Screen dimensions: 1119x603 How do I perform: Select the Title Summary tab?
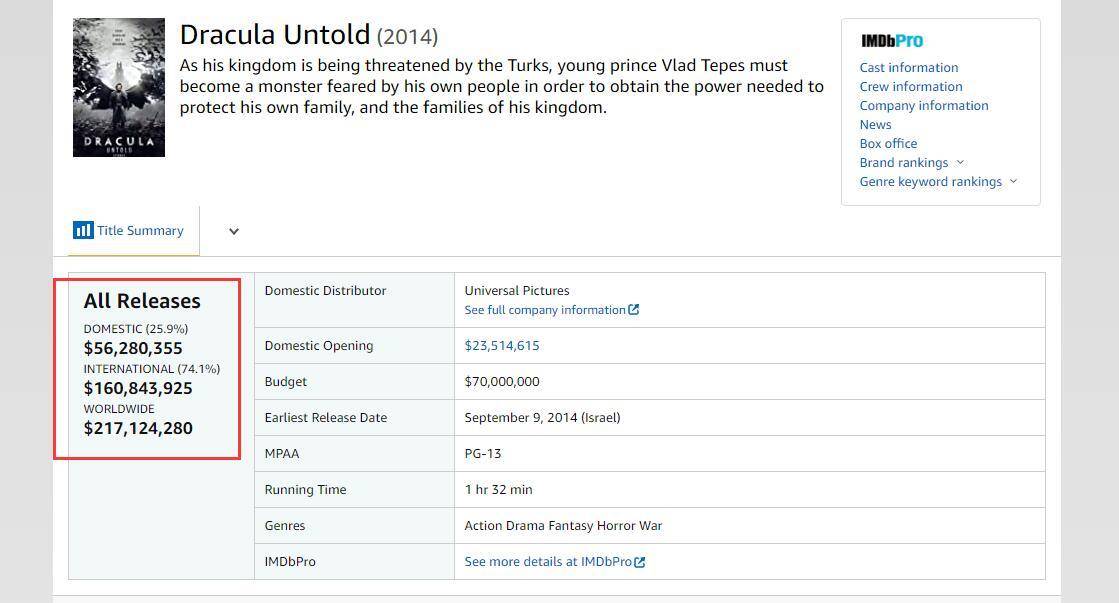click(133, 230)
